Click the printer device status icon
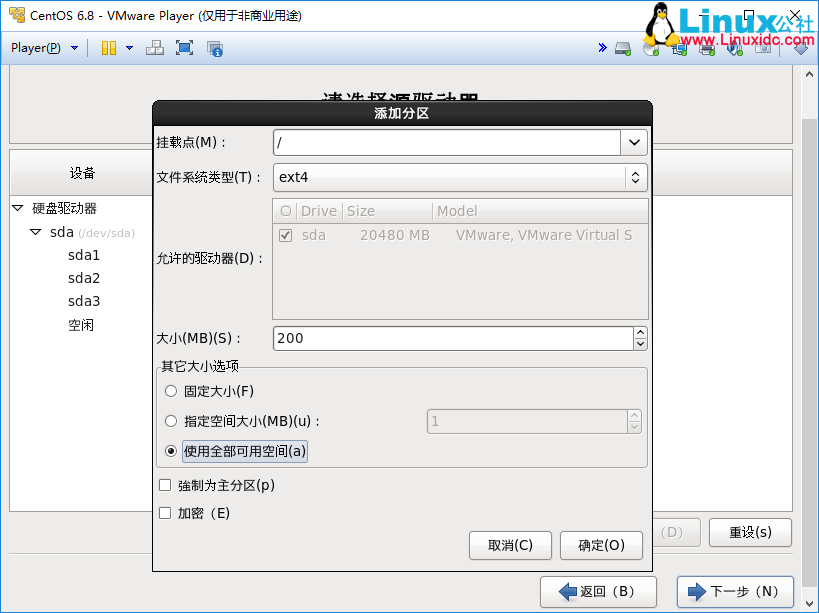 coord(706,47)
